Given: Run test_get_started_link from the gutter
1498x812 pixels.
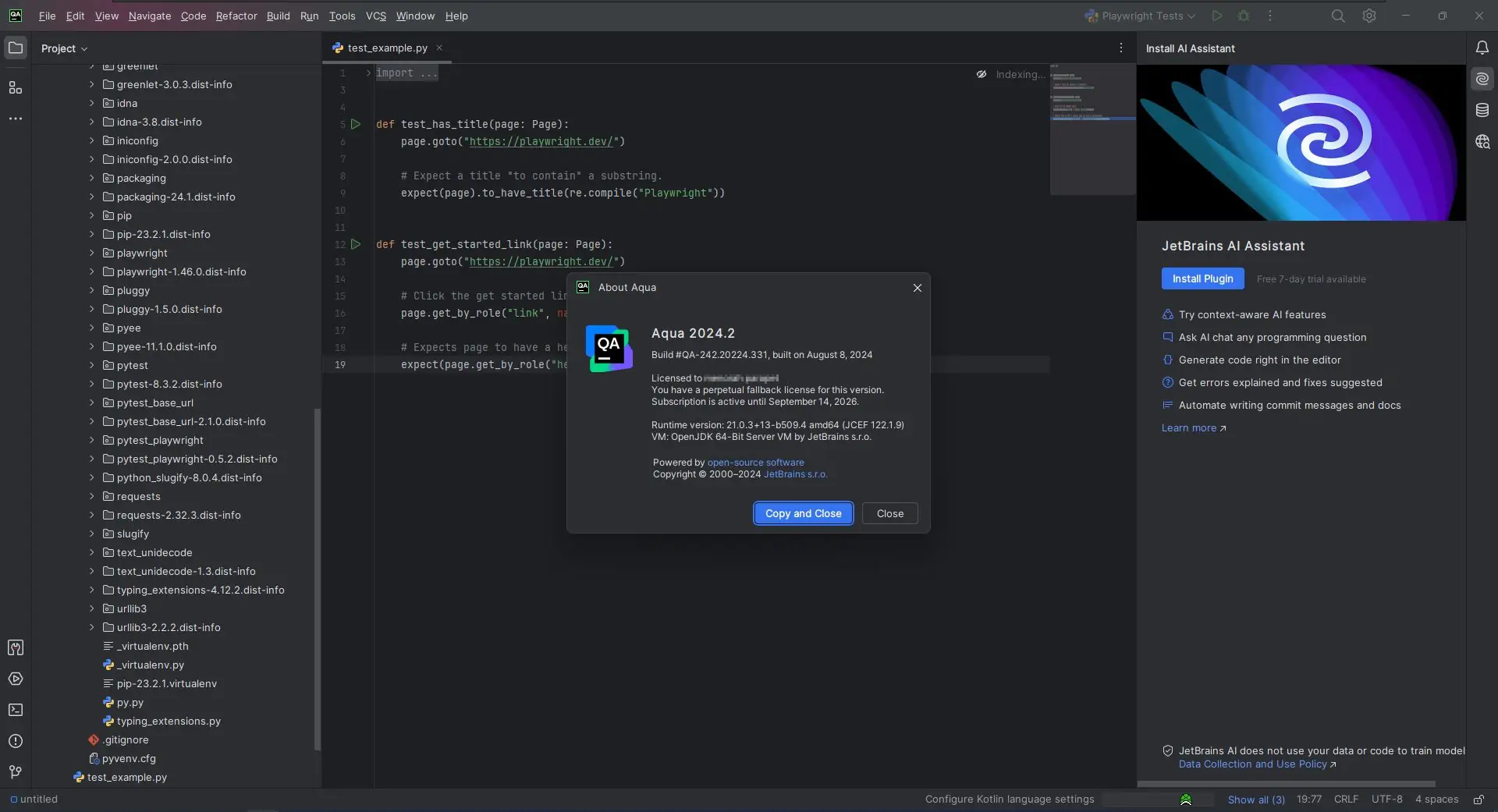Looking at the screenshot, I should [356, 244].
